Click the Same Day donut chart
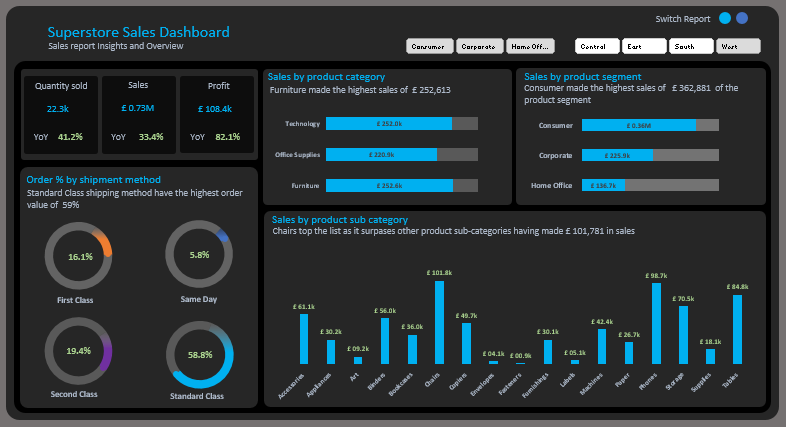This screenshot has width=786, height=427. 199,254
